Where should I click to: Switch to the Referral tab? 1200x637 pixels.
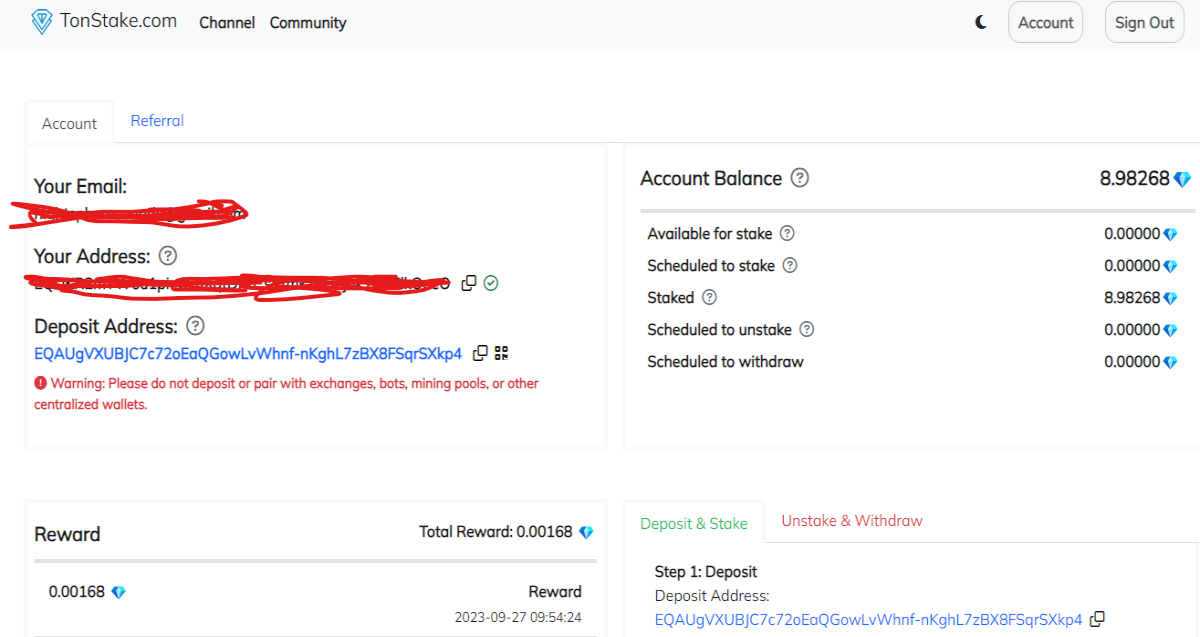157,121
